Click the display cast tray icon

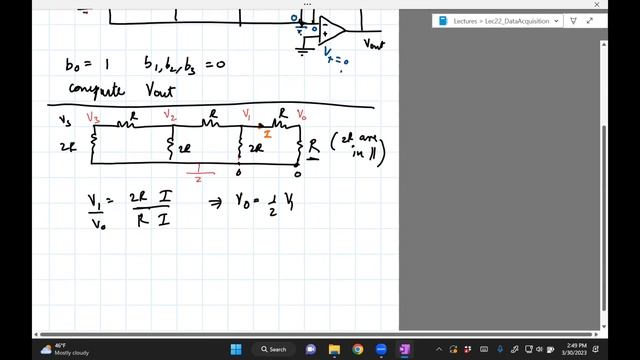[529, 349]
